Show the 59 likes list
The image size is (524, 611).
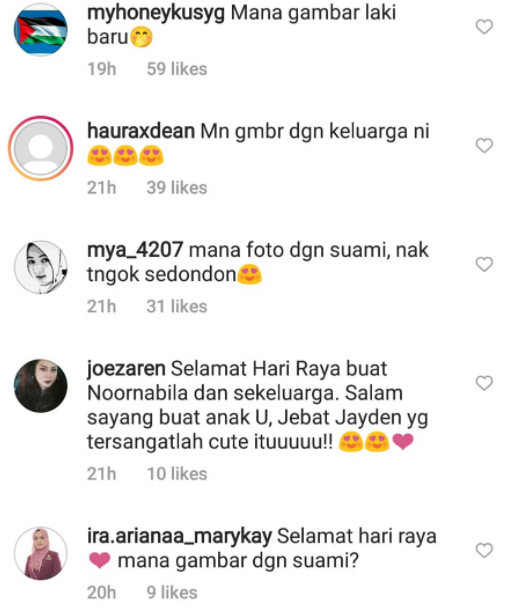coord(177,69)
